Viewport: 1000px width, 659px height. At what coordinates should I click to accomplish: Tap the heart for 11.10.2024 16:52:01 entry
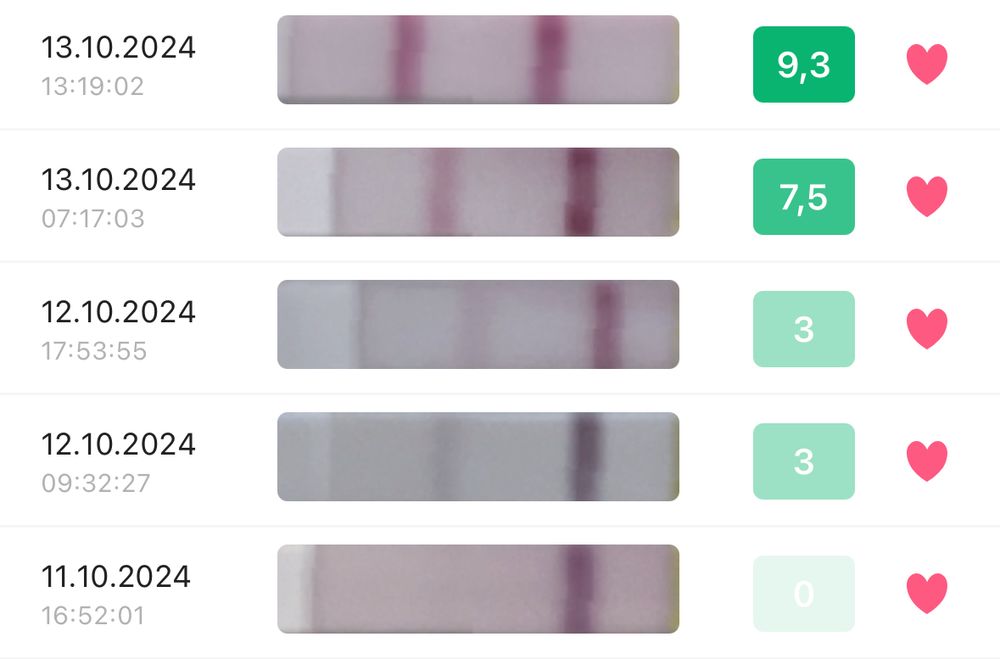click(x=927, y=593)
